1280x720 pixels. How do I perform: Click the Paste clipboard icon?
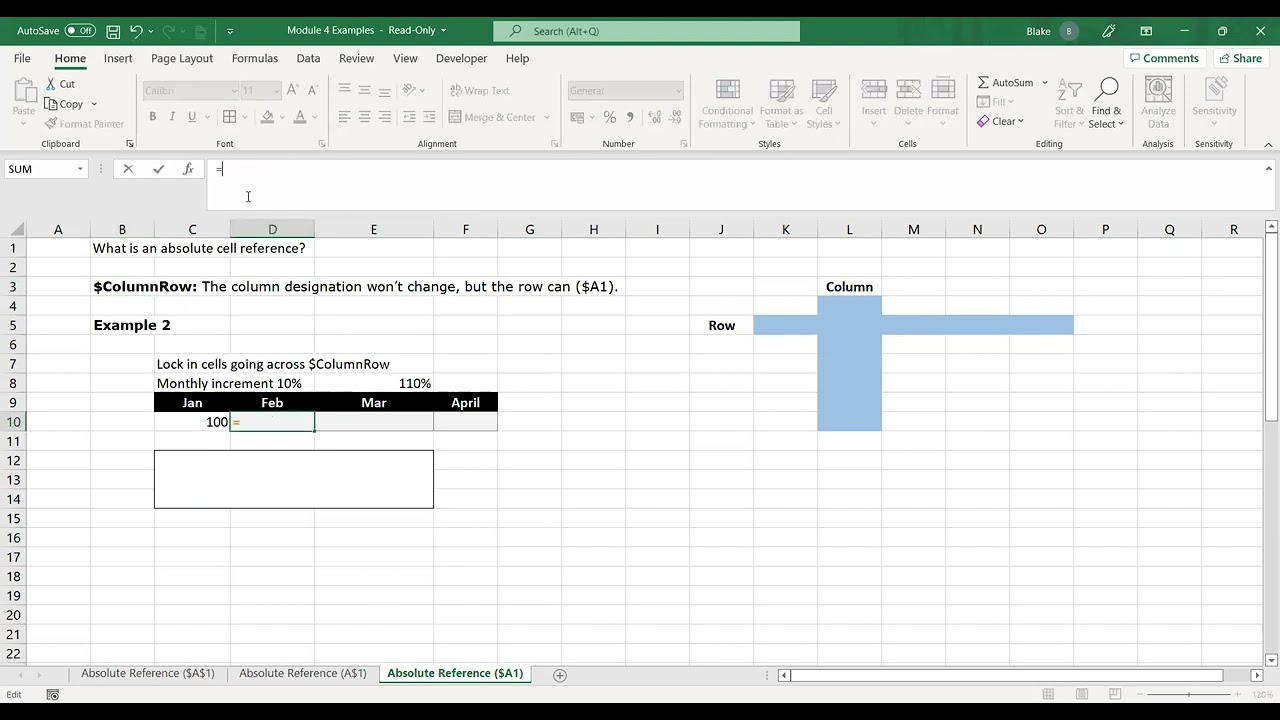pyautogui.click(x=24, y=91)
